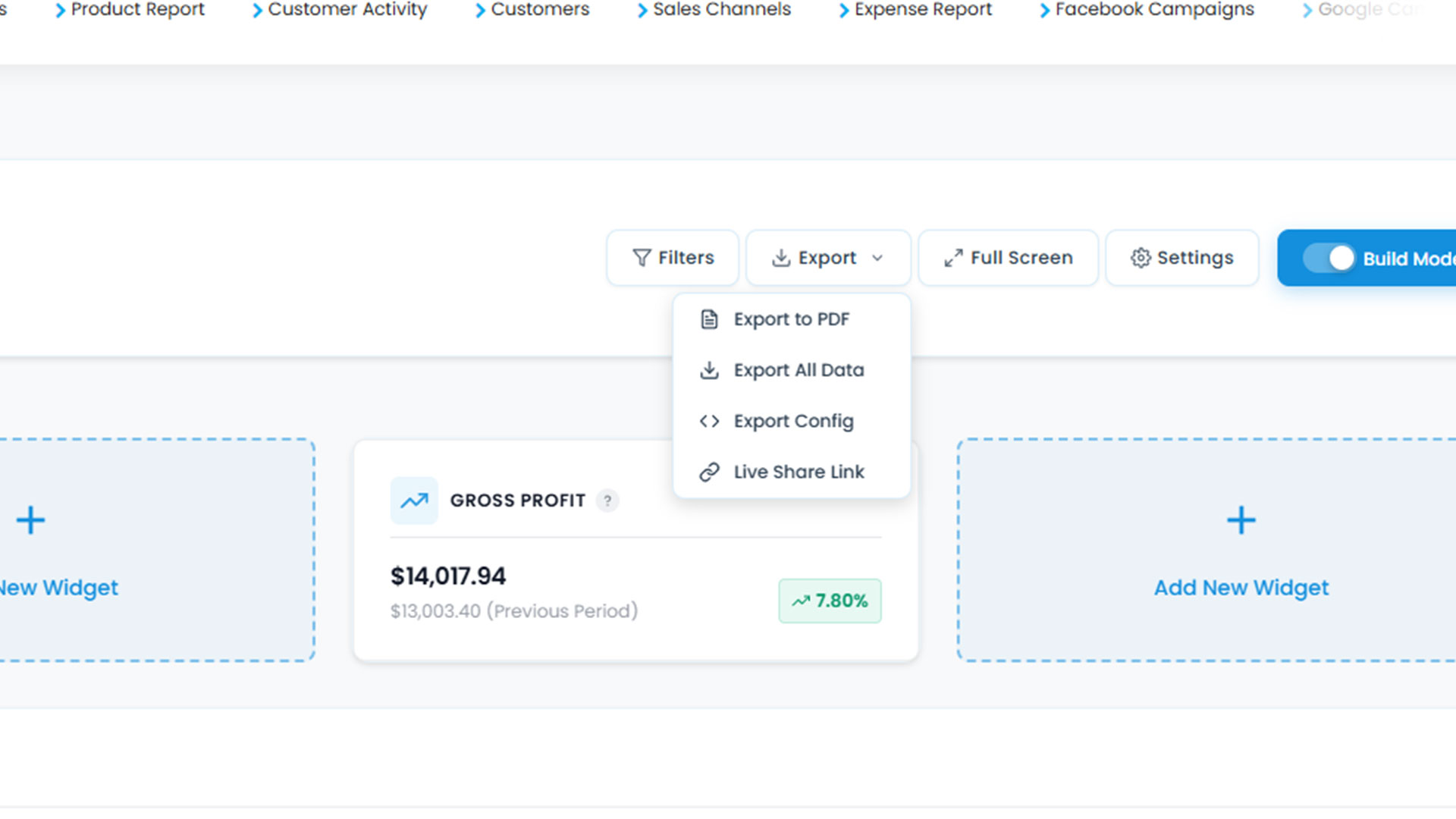Toggle the Build Mode switch
The height and width of the screenshot is (819, 1456).
[1329, 259]
